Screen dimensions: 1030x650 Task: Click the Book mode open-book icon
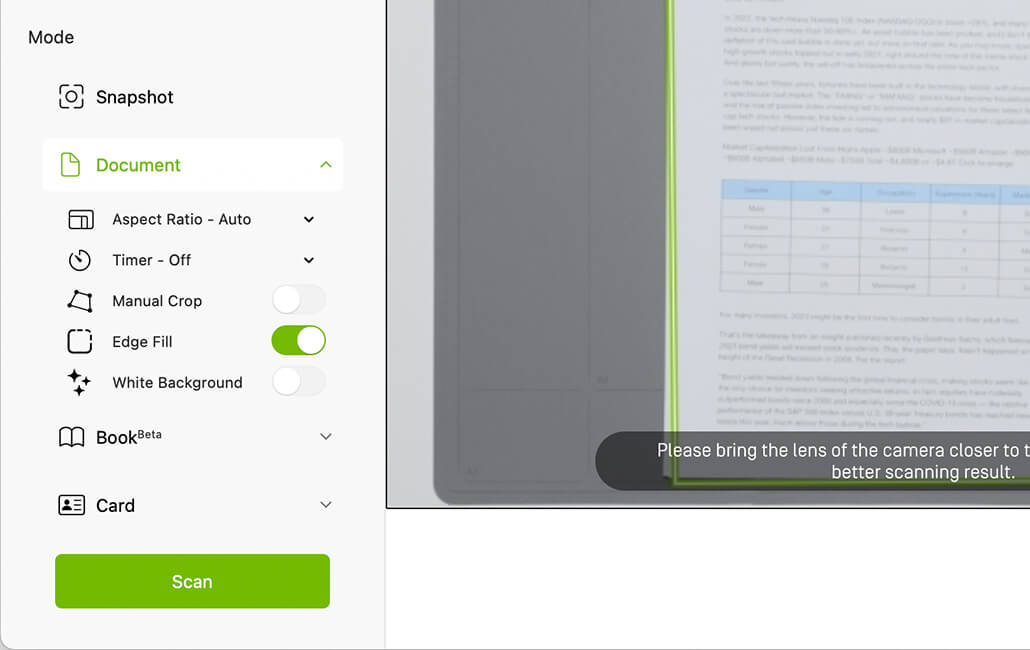coord(72,437)
